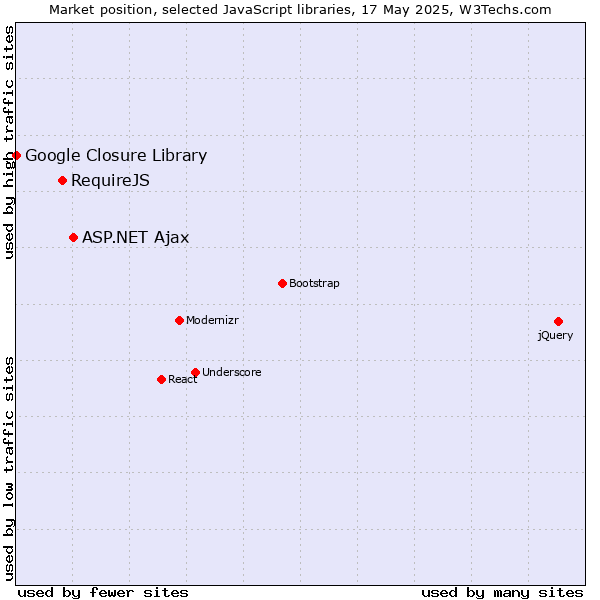Image resolution: width=600 pixels, height=600 pixels.
Task: Click 'used by many sites' axis label
Action: pyautogui.click(x=502, y=593)
